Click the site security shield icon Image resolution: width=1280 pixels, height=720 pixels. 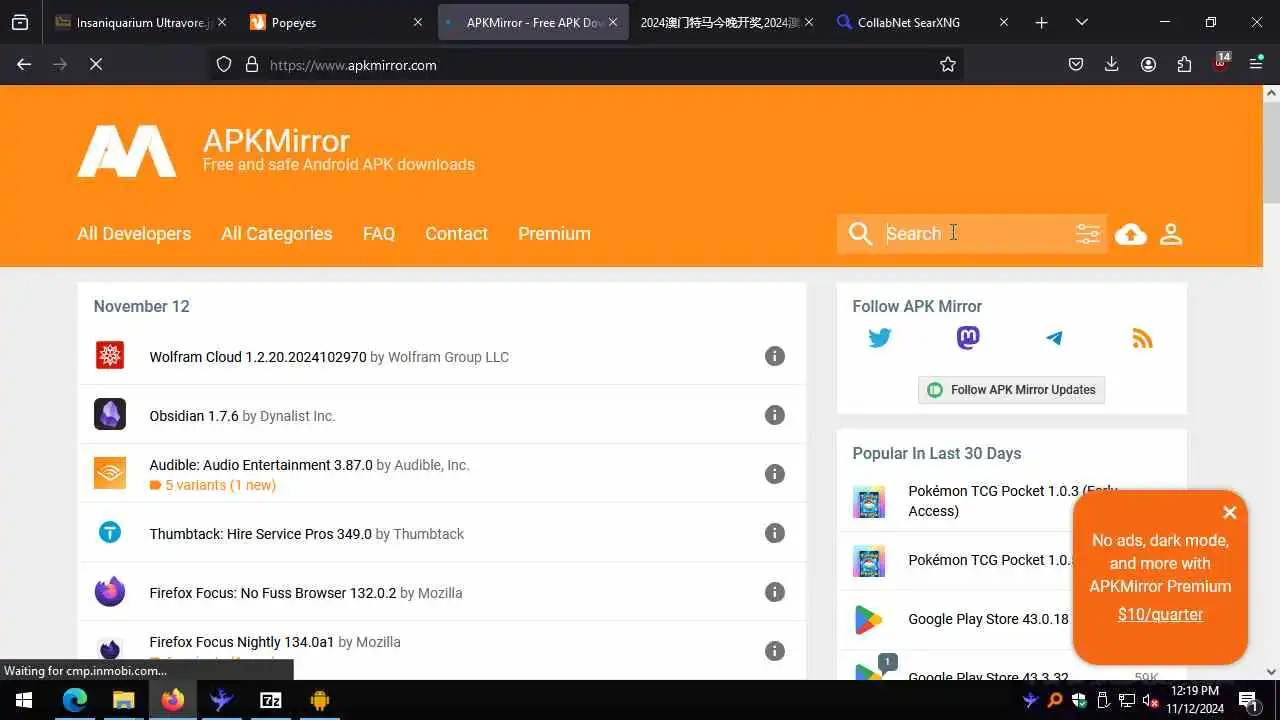click(224, 64)
